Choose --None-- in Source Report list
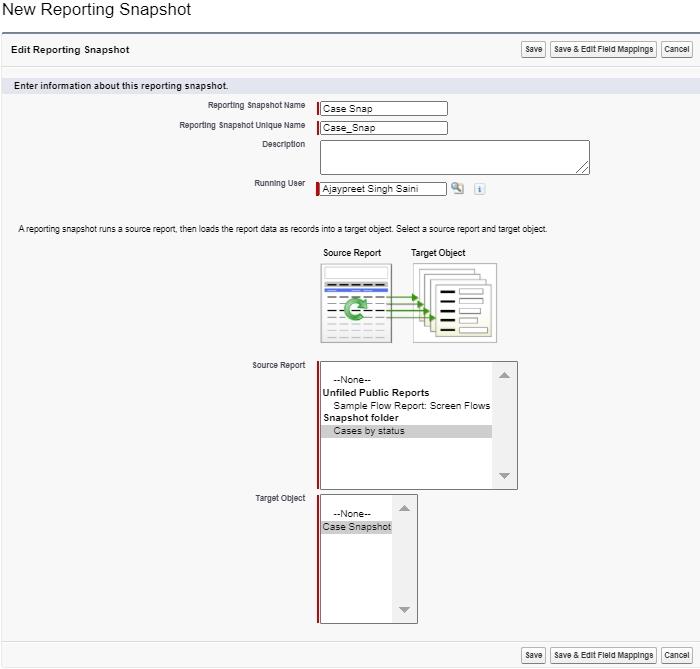Image resolution: width=700 pixels, height=669 pixels. pyautogui.click(x=352, y=380)
